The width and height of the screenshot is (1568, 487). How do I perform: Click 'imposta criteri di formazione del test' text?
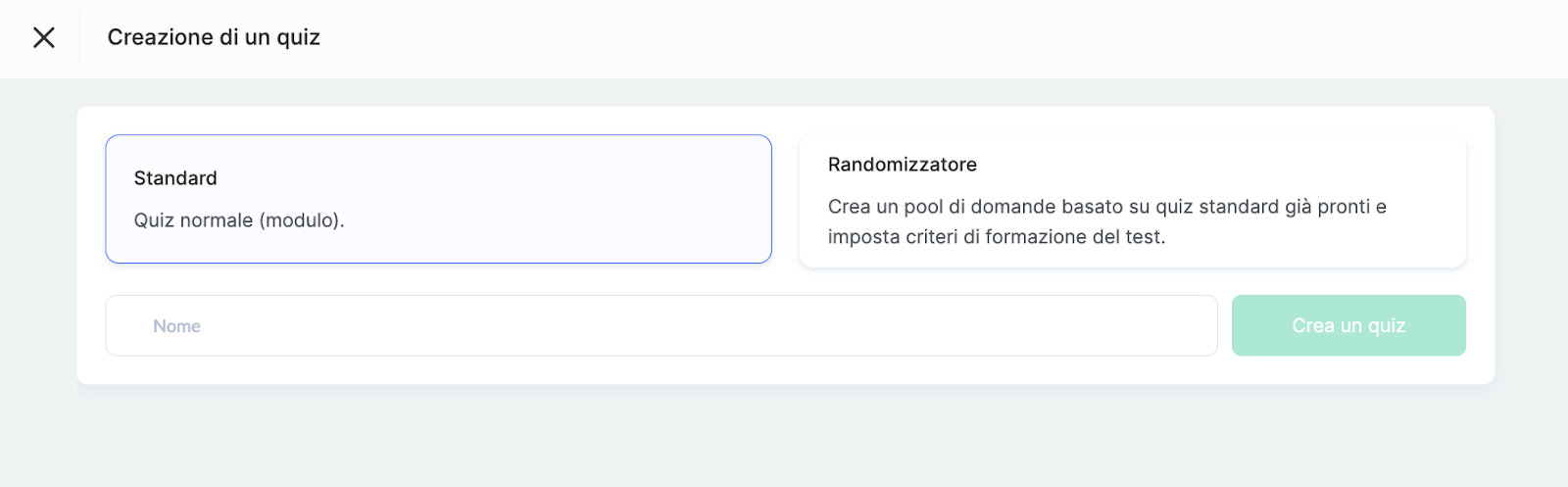(x=996, y=237)
